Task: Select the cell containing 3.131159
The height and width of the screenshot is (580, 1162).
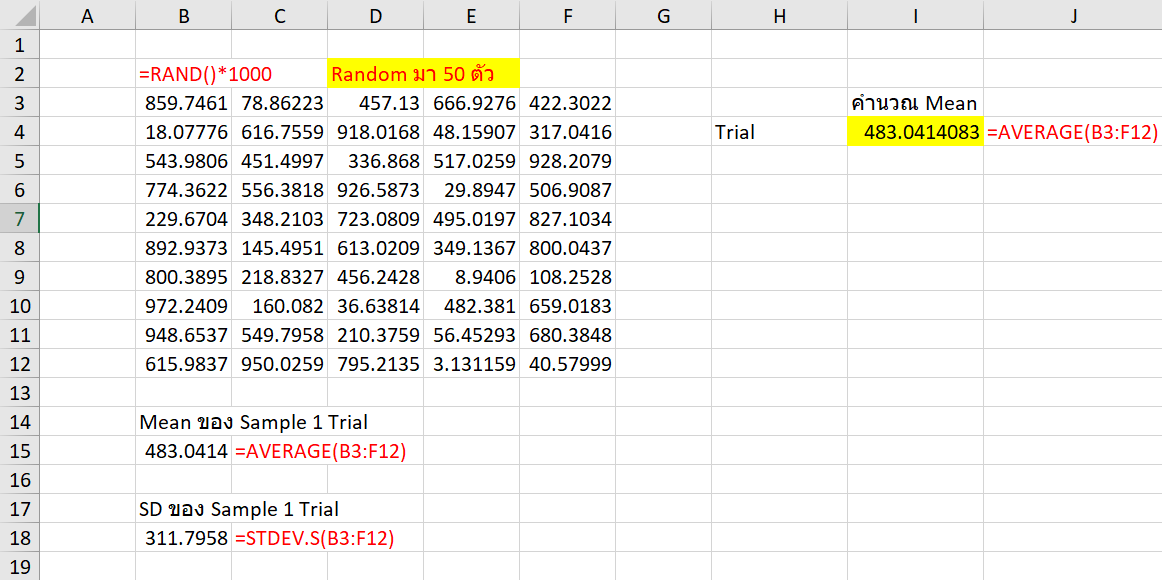Action: [471, 364]
